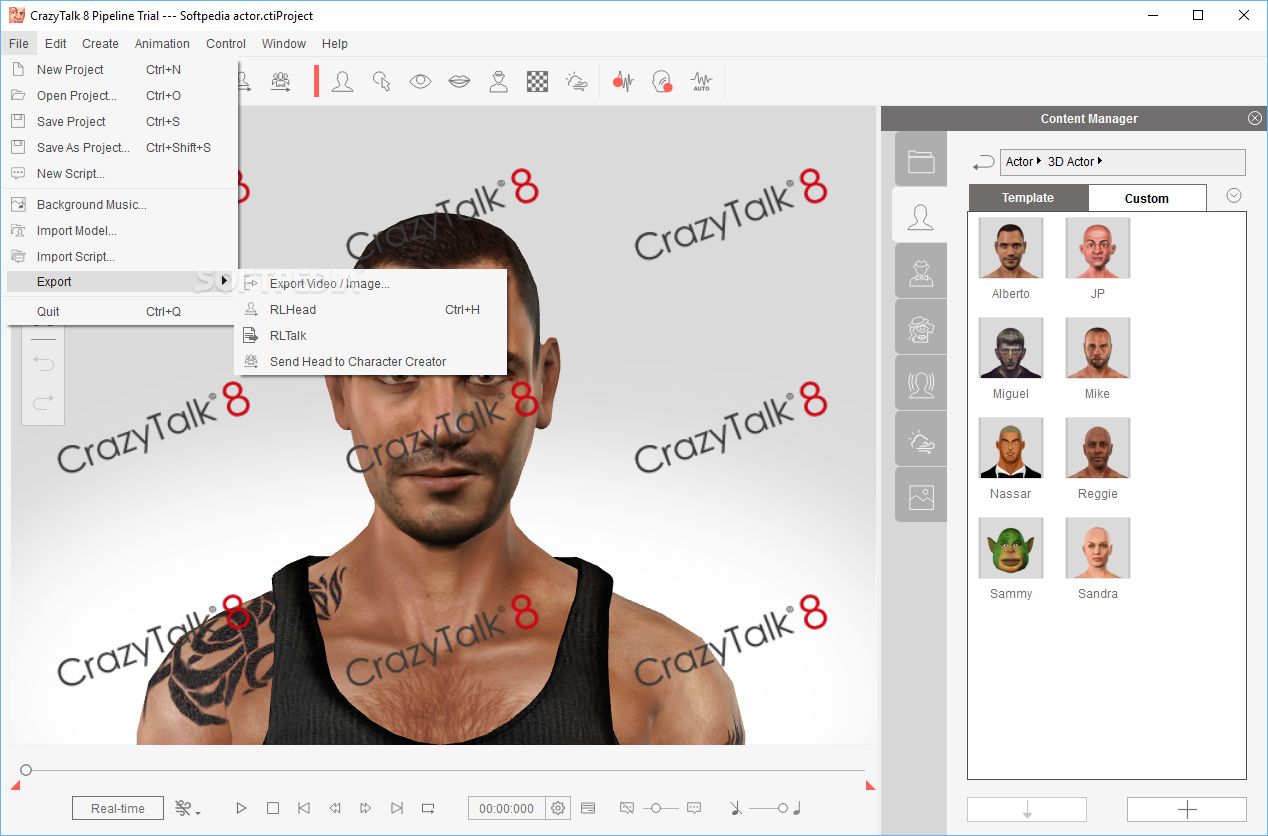This screenshot has width=1268, height=836.
Task: Open the mask face tab in Content Manager
Action: [x=921, y=328]
